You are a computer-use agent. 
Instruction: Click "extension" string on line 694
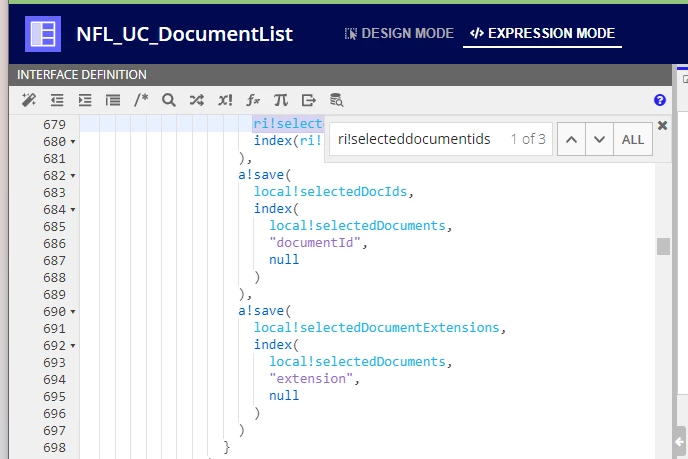(311, 378)
